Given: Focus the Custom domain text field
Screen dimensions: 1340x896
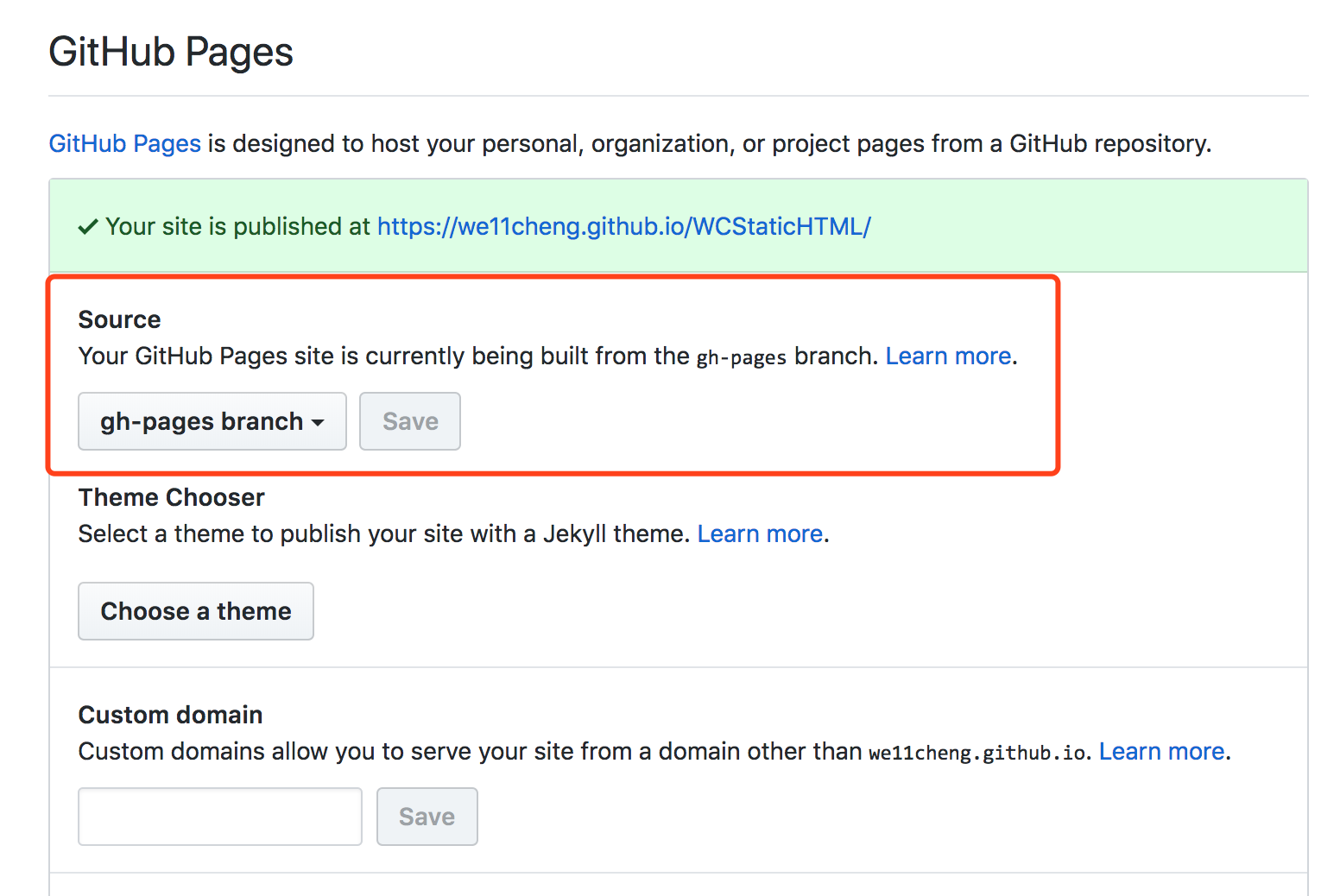Looking at the screenshot, I should [x=220, y=817].
